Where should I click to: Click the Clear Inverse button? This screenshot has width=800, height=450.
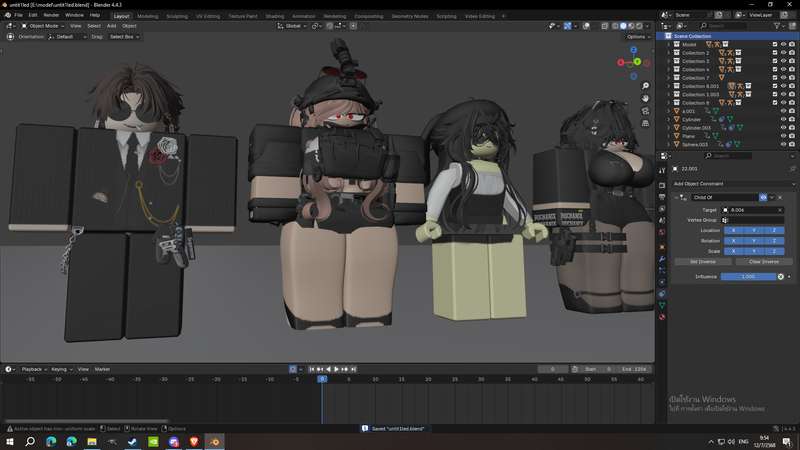click(x=764, y=262)
